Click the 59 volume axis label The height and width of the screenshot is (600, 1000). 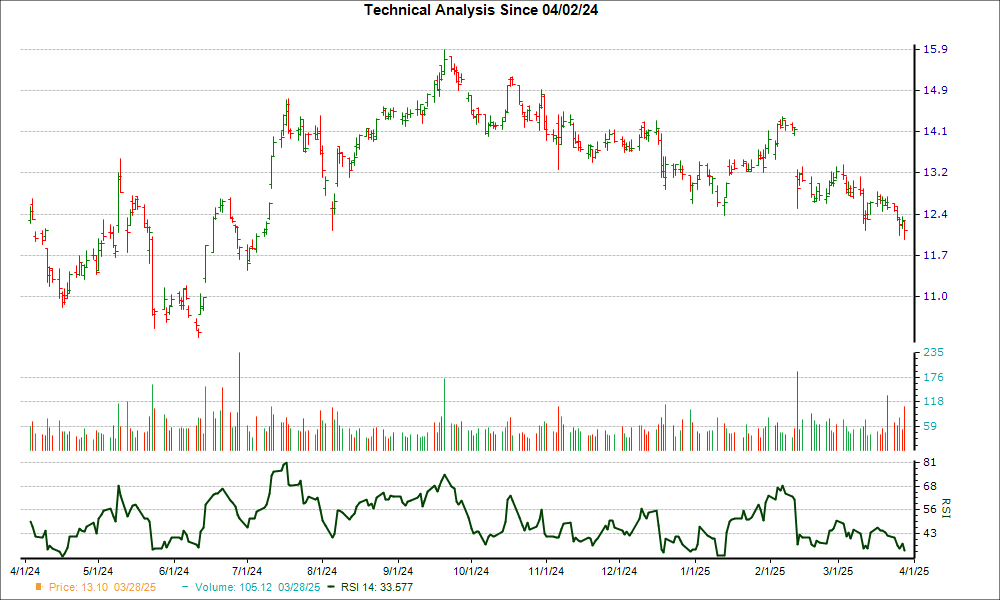coord(930,426)
